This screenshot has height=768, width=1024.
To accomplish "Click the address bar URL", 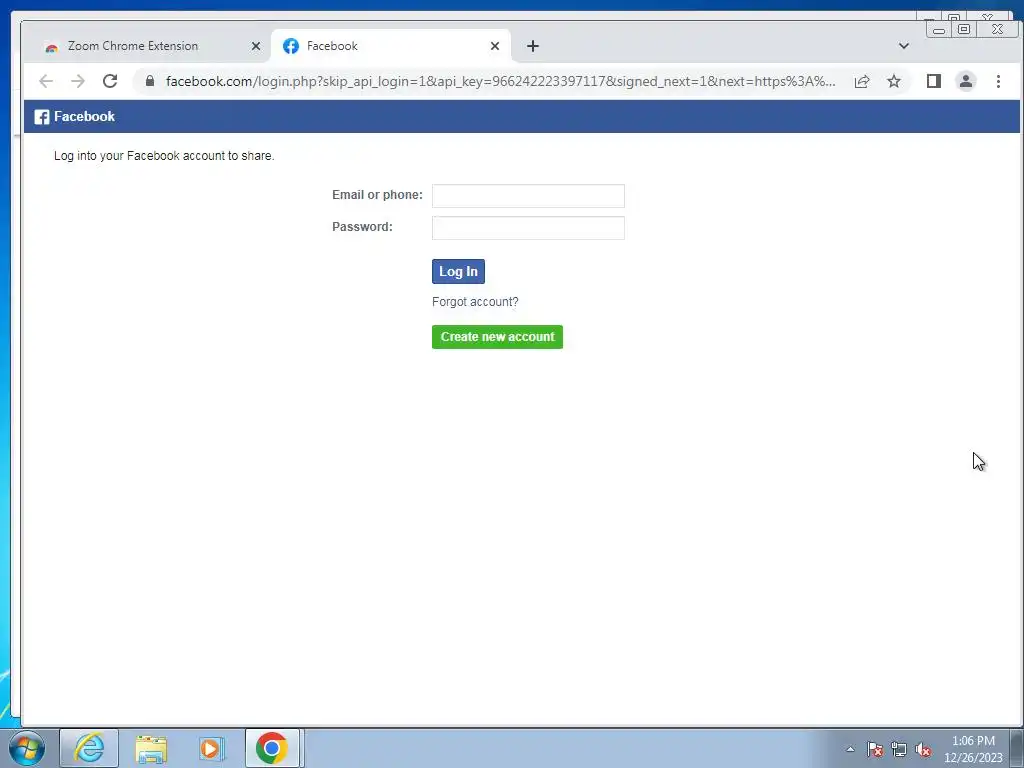I will point(500,81).
